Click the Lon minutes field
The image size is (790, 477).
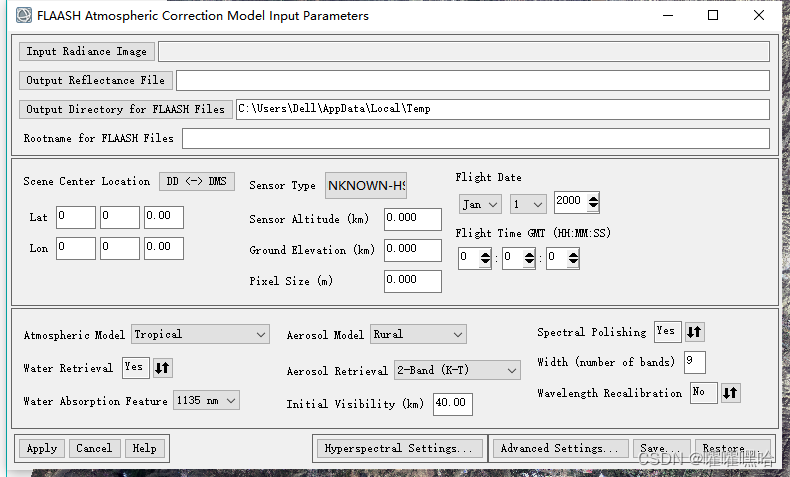[x=120, y=248]
